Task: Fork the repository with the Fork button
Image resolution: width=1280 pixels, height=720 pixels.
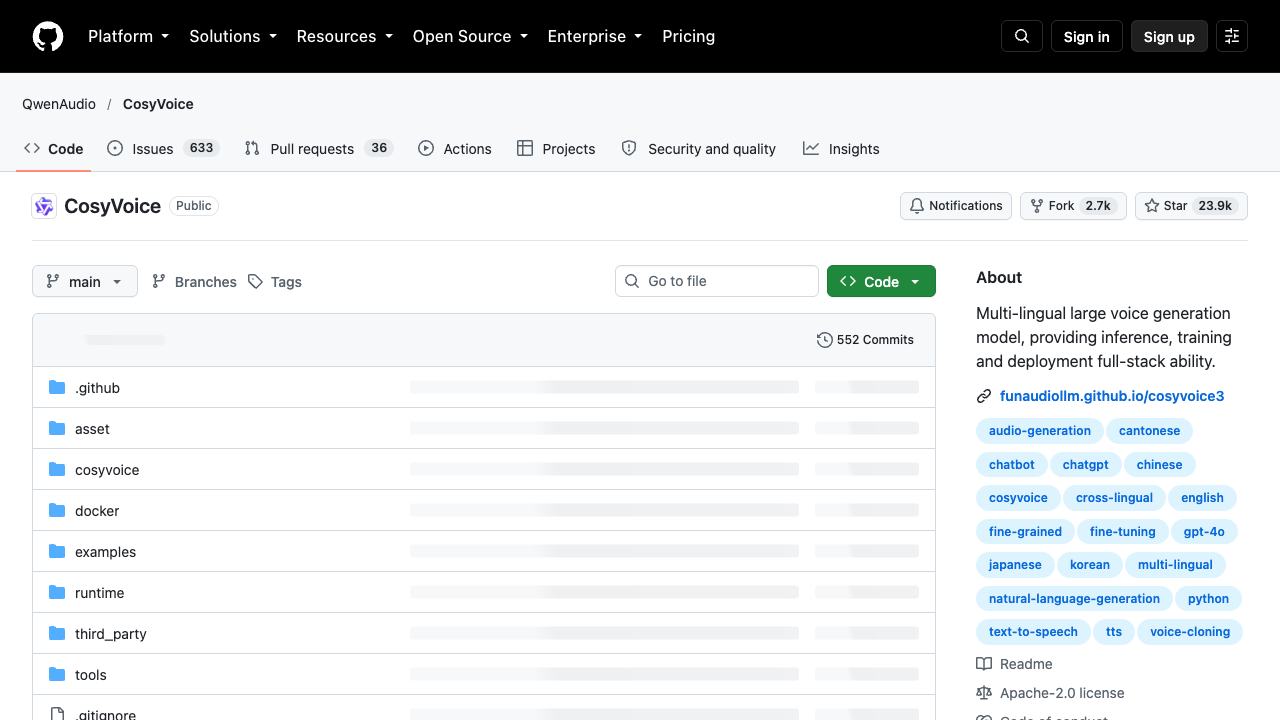Action: pos(1073,206)
